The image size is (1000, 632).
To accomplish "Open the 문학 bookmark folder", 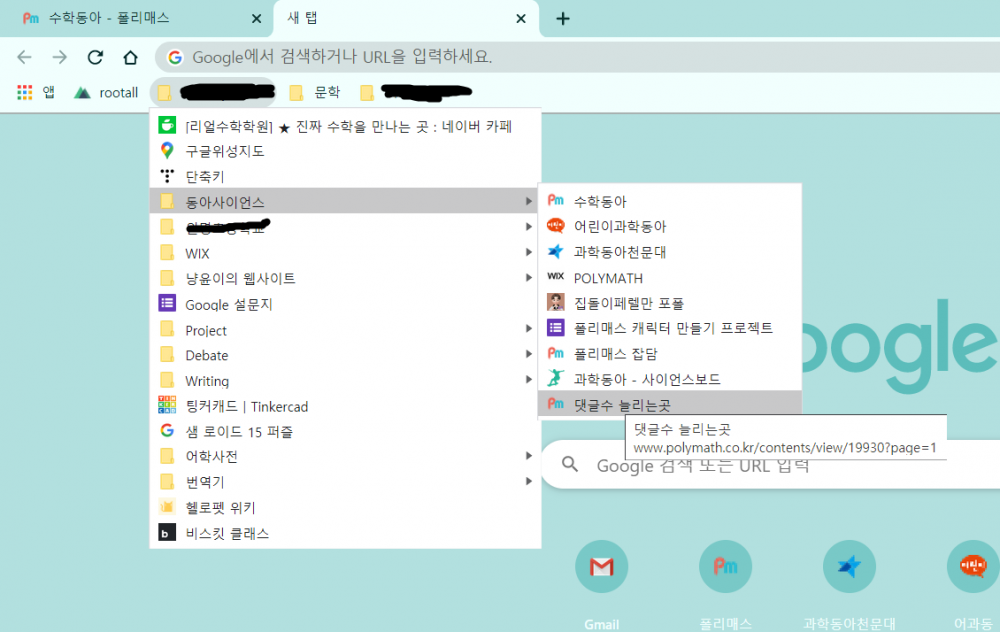I will (x=314, y=92).
